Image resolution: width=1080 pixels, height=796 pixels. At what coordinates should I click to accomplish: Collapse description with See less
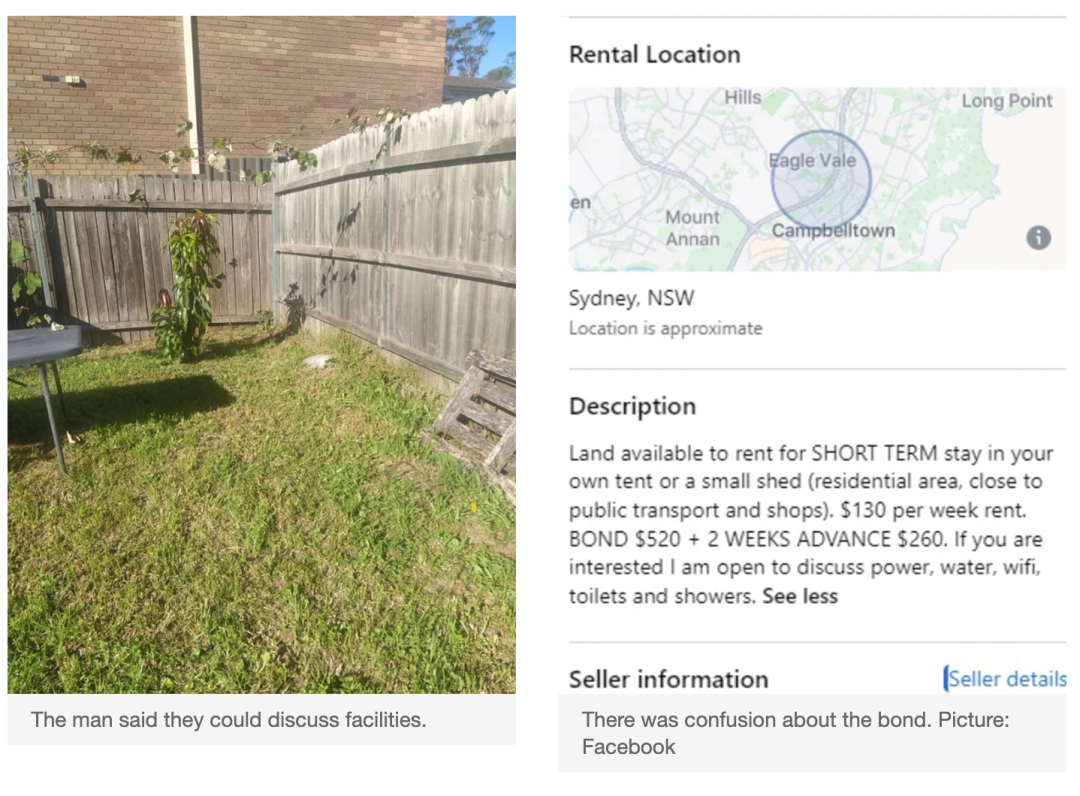[799, 596]
